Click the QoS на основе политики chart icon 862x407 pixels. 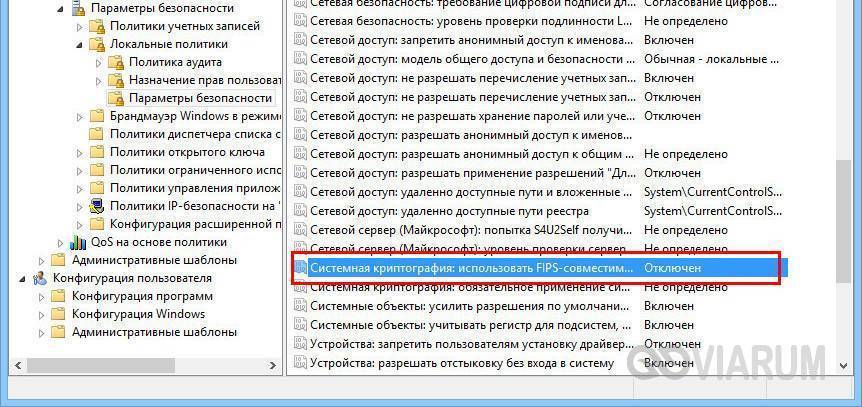pyautogui.click(x=78, y=242)
